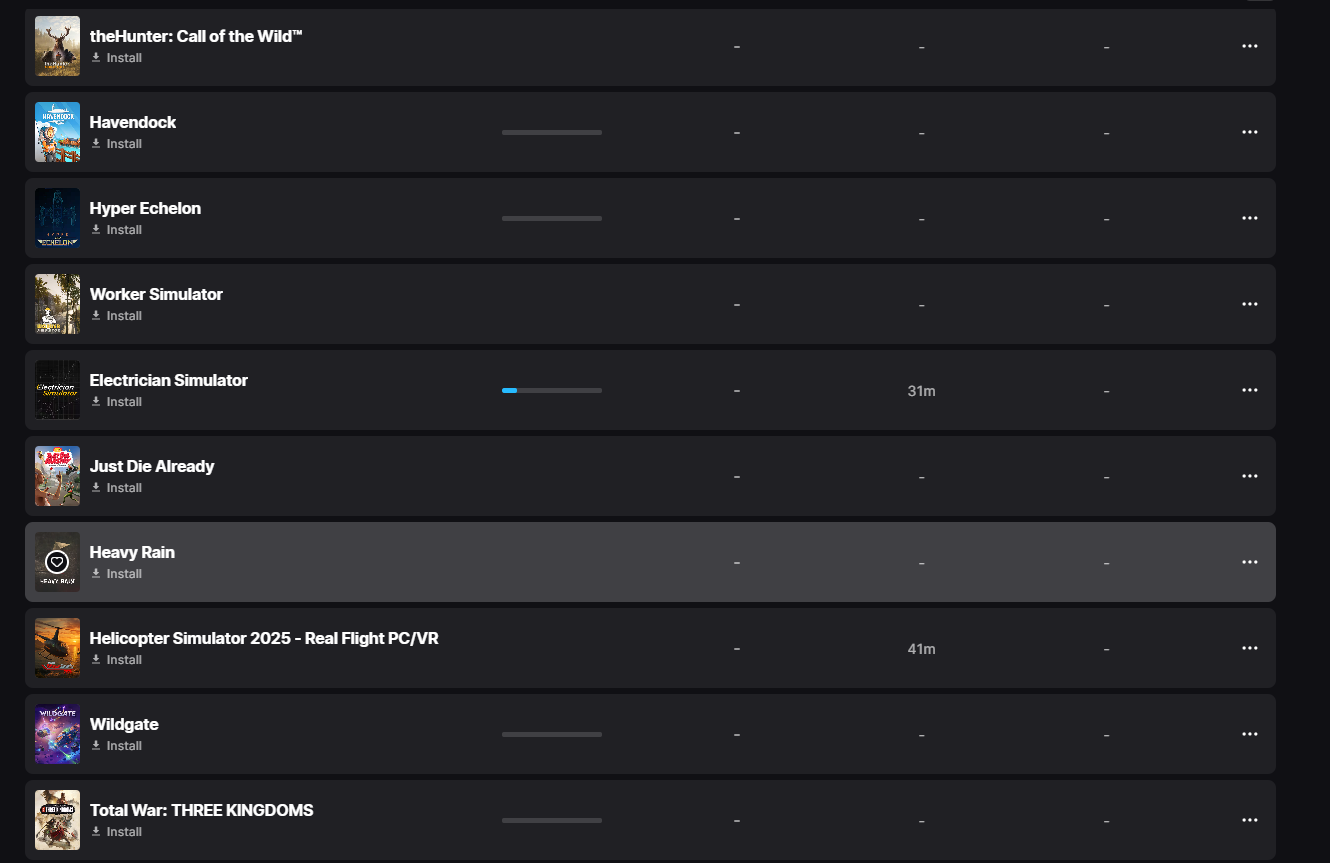Open more options for Electrician Simulator
1330x863 pixels.
[x=1249, y=390]
